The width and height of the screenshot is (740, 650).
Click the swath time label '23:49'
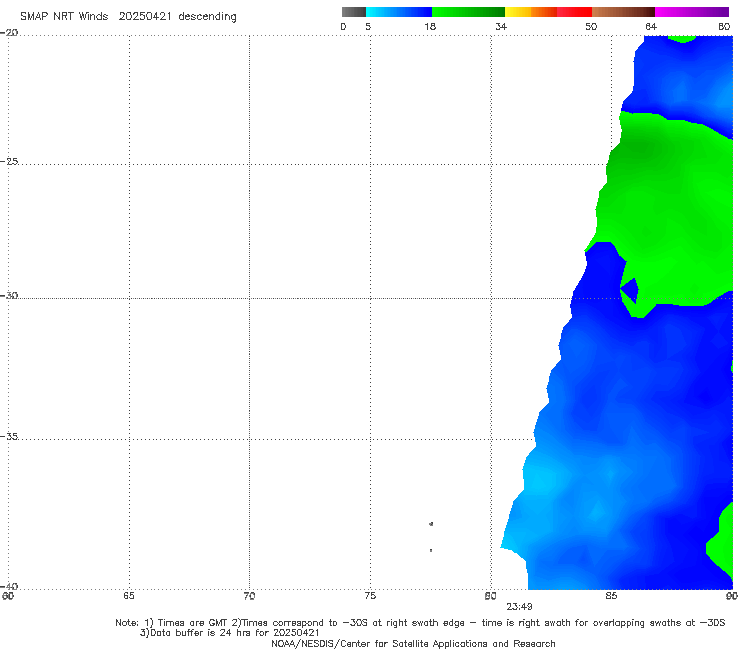point(520,607)
